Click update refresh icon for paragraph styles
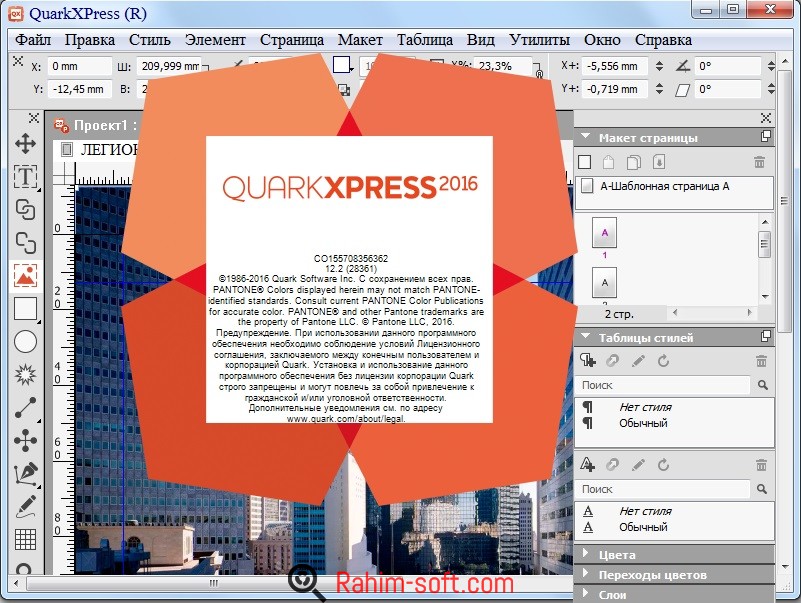 pos(664,361)
